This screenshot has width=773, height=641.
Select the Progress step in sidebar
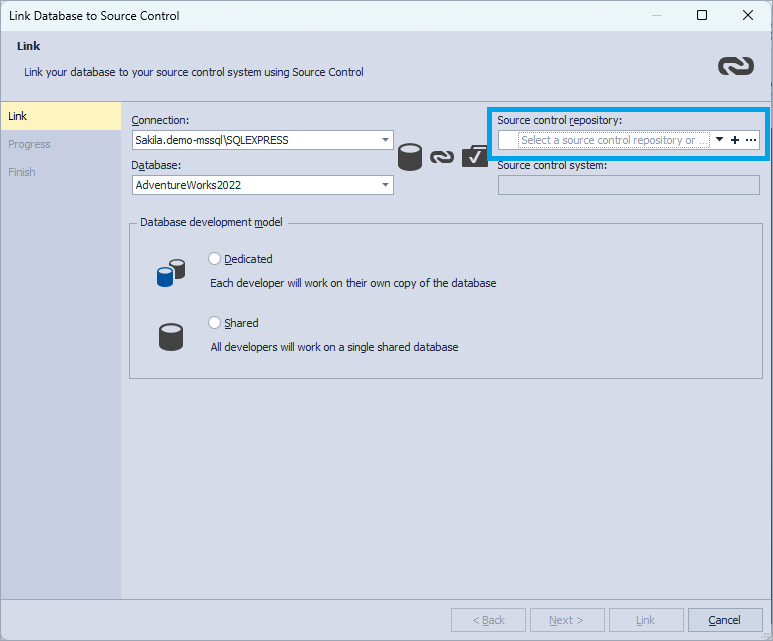(x=61, y=144)
